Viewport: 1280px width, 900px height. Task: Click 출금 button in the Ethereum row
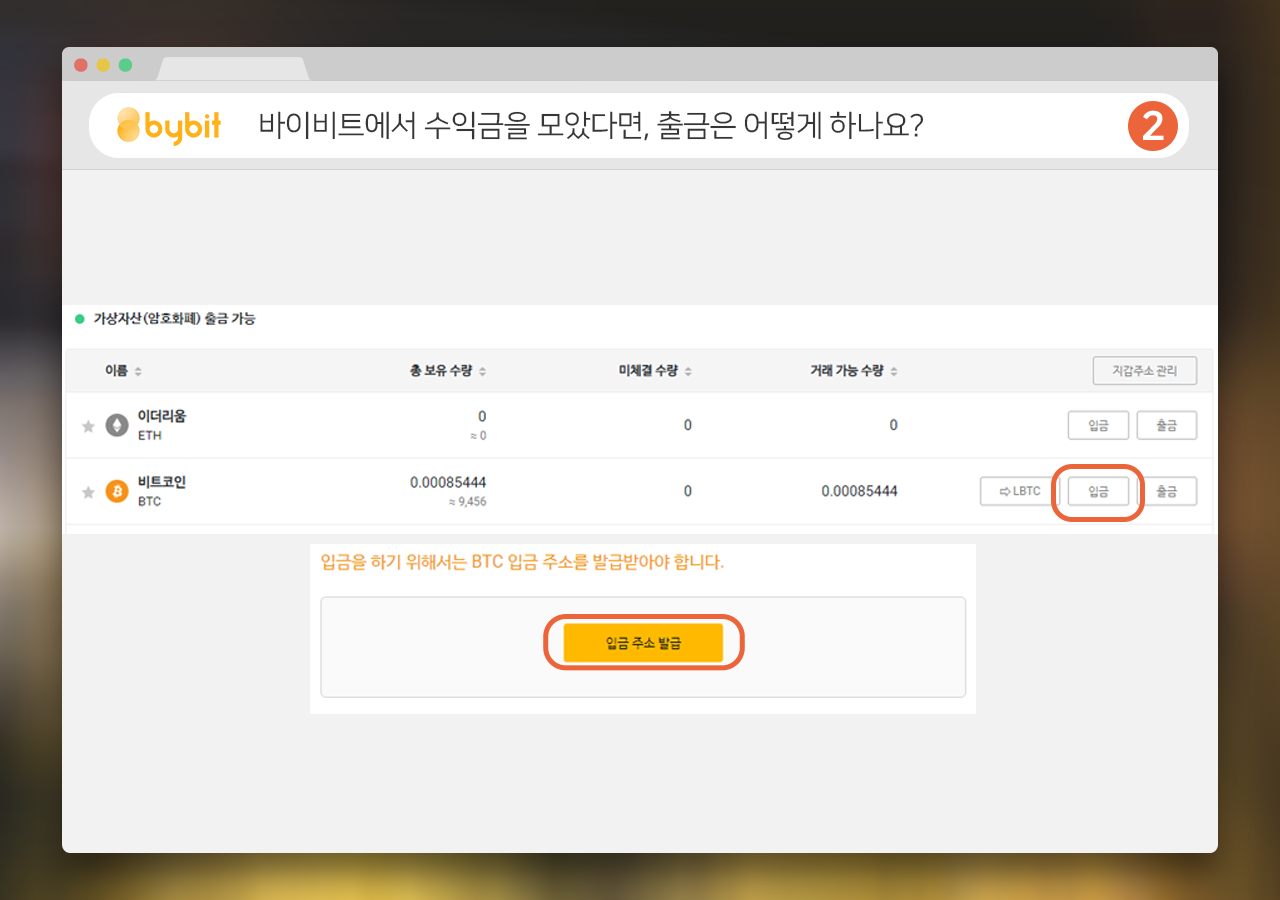1167,425
